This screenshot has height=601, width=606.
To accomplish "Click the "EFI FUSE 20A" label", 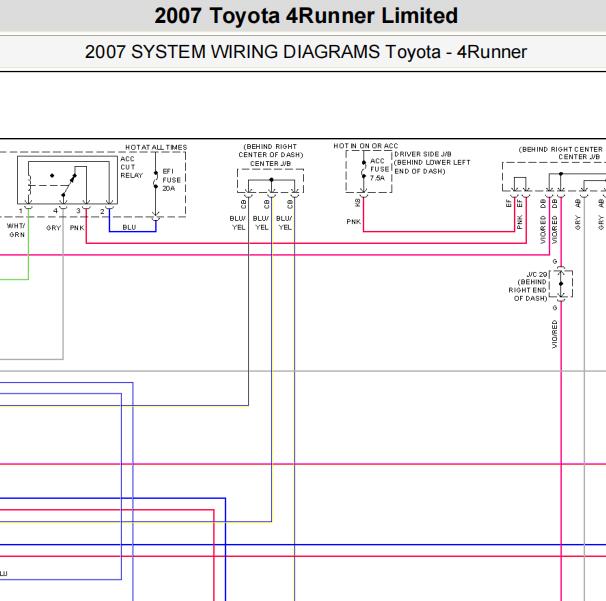I will pos(172,180).
